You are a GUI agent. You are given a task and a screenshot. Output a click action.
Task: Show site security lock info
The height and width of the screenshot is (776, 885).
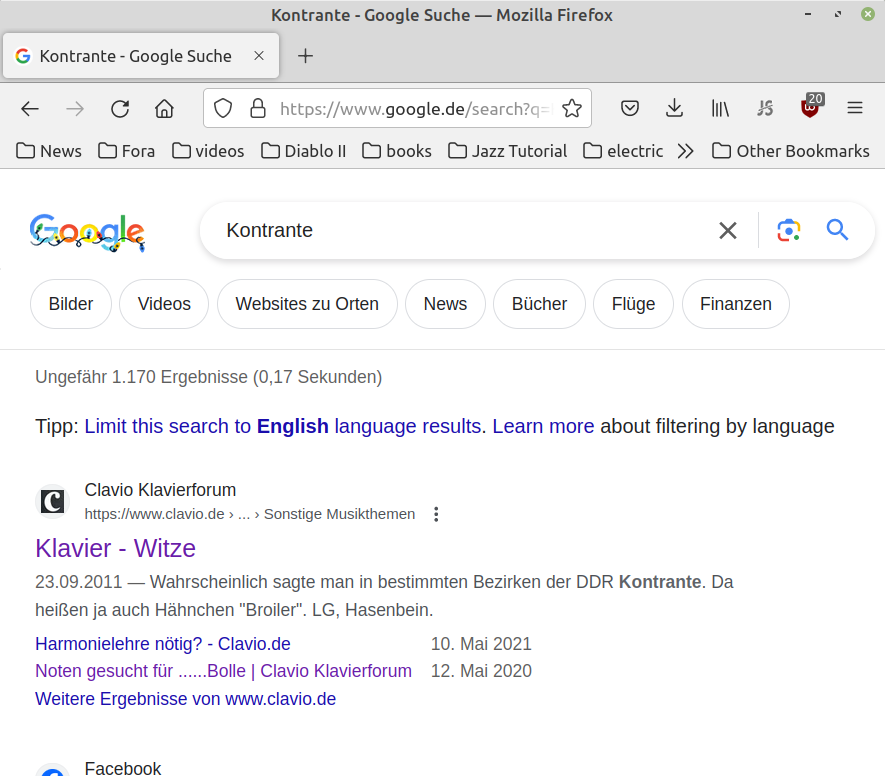tap(258, 108)
